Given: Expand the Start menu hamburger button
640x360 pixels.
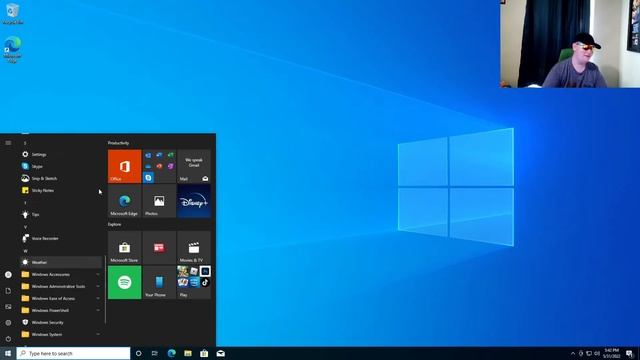Looking at the screenshot, I should (x=8, y=143).
